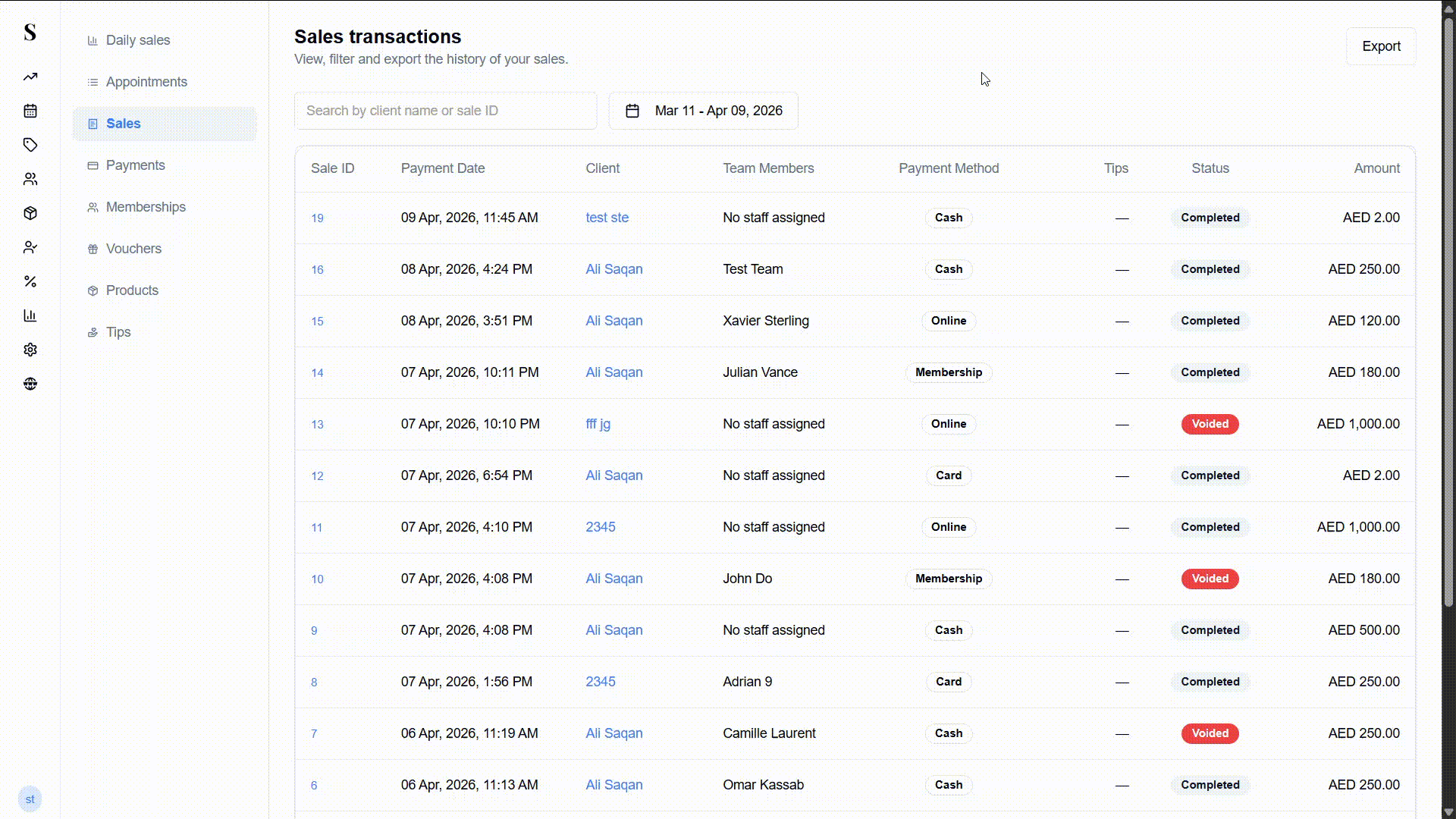Click the search by client name field
1456x819 pixels.
coord(445,111)
